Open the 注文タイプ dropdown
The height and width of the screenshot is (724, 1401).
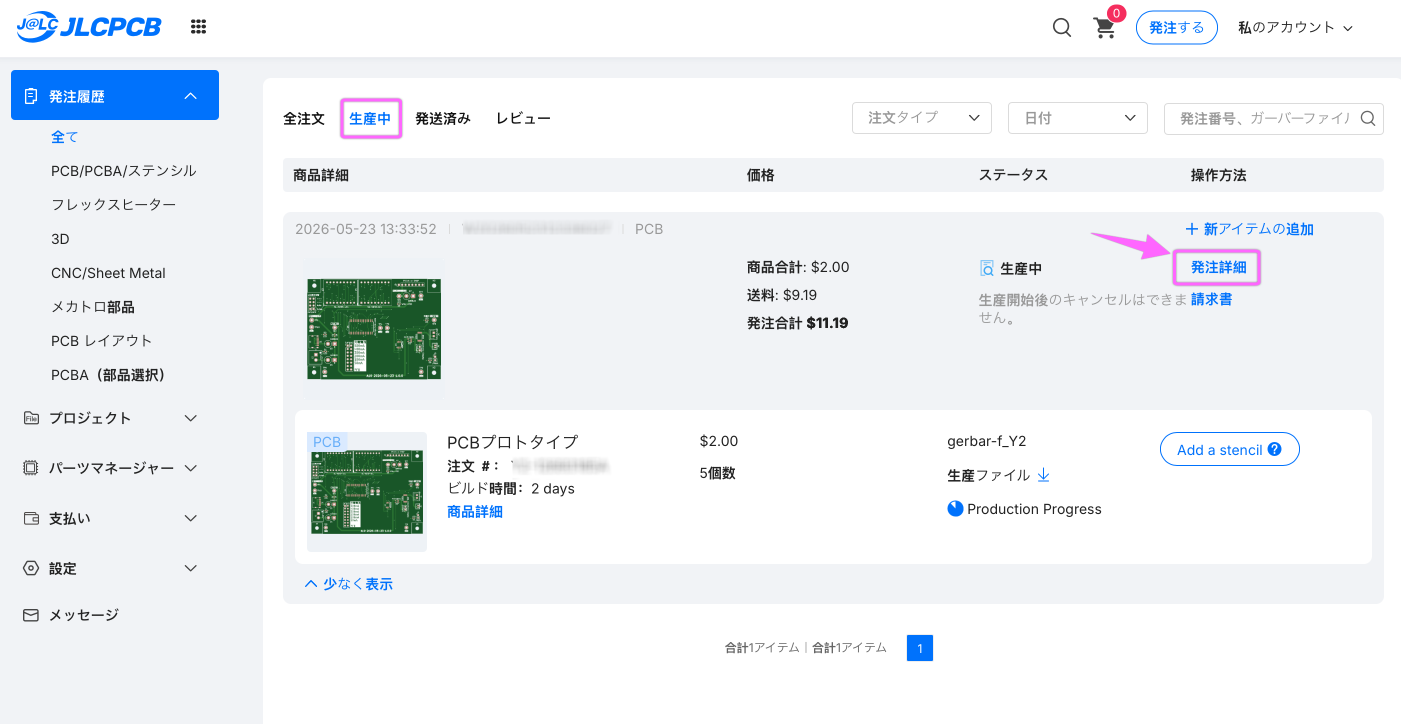921,118
